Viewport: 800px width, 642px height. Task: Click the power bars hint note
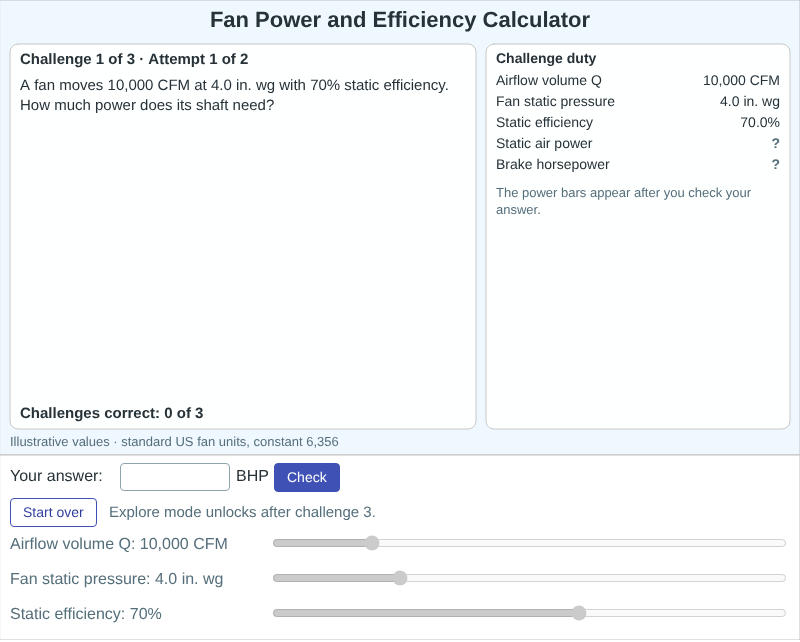(623, 201)
